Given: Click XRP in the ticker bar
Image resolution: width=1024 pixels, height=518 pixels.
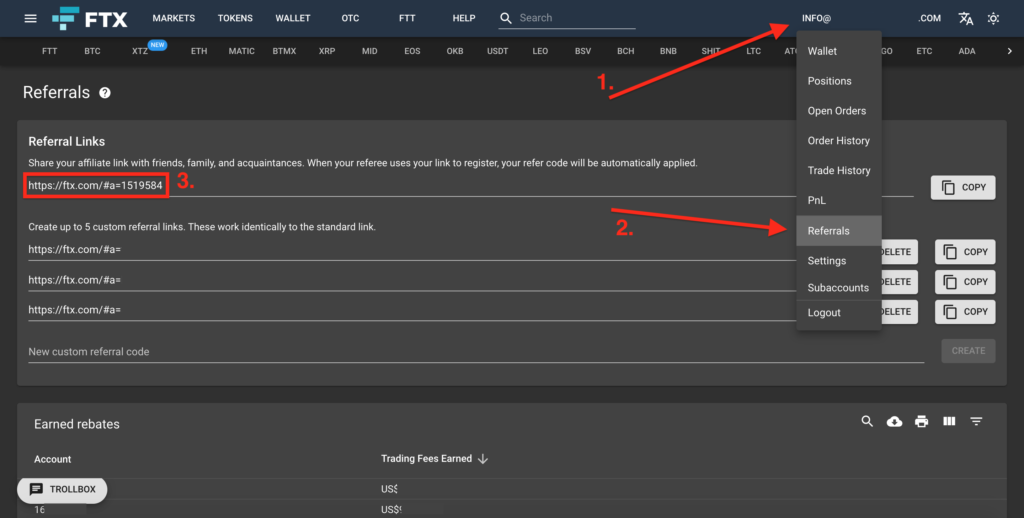Looking at the screenshot, I should [327, 51].
